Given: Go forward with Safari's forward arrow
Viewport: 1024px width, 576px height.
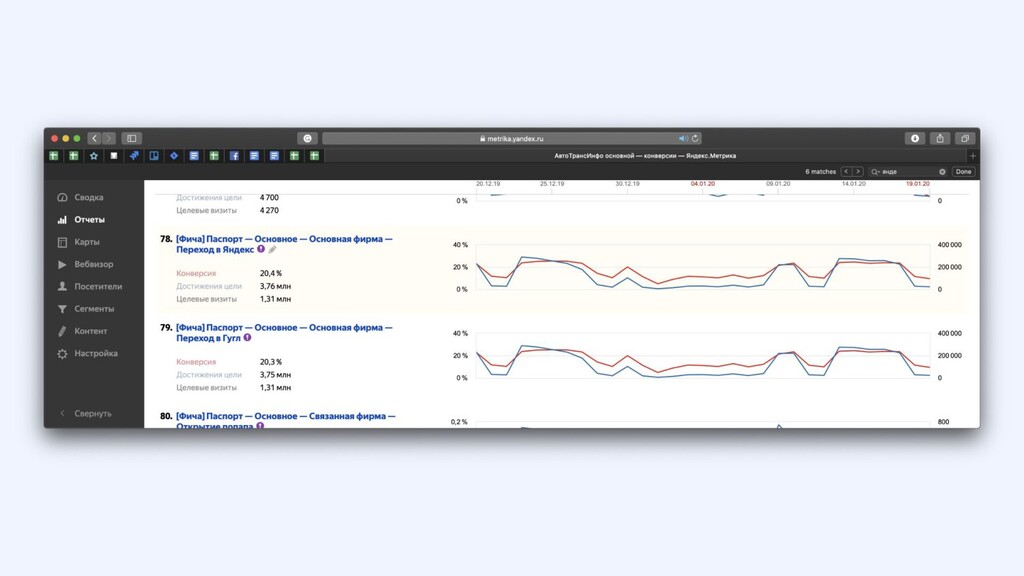Looking at the screenshot, I should click(x=109, y=138).
